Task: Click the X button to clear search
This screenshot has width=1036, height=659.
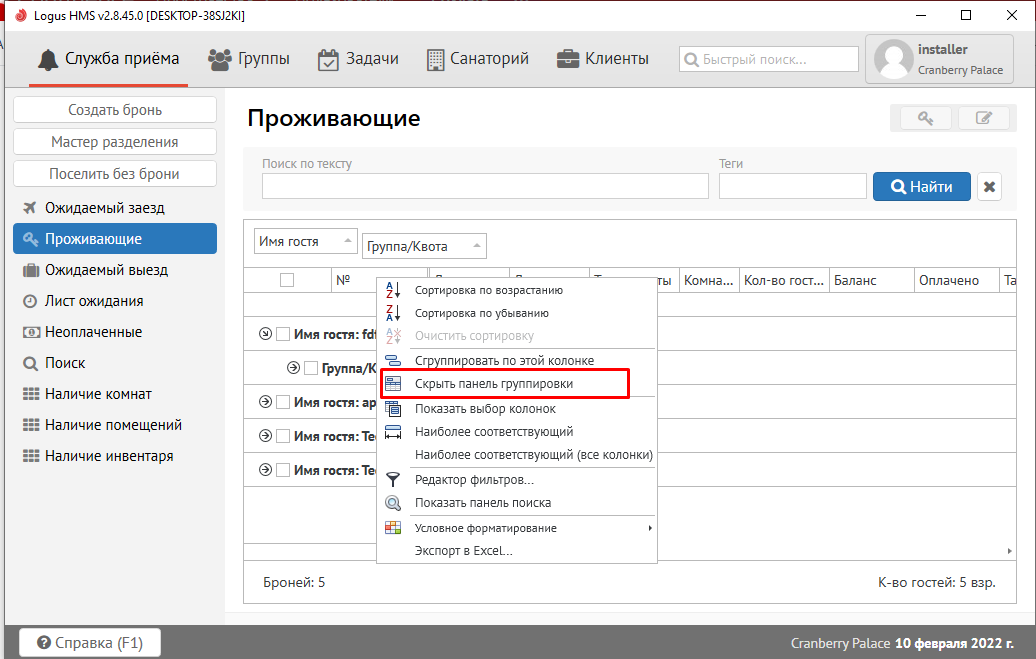Action: (989, 187)
